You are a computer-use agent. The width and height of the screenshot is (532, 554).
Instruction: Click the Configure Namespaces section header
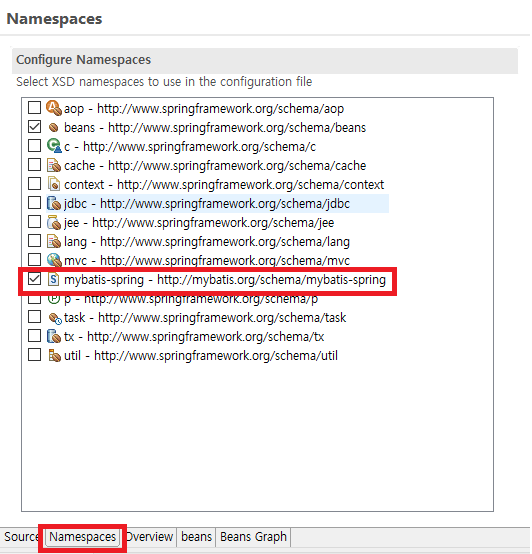click(265, 60)
